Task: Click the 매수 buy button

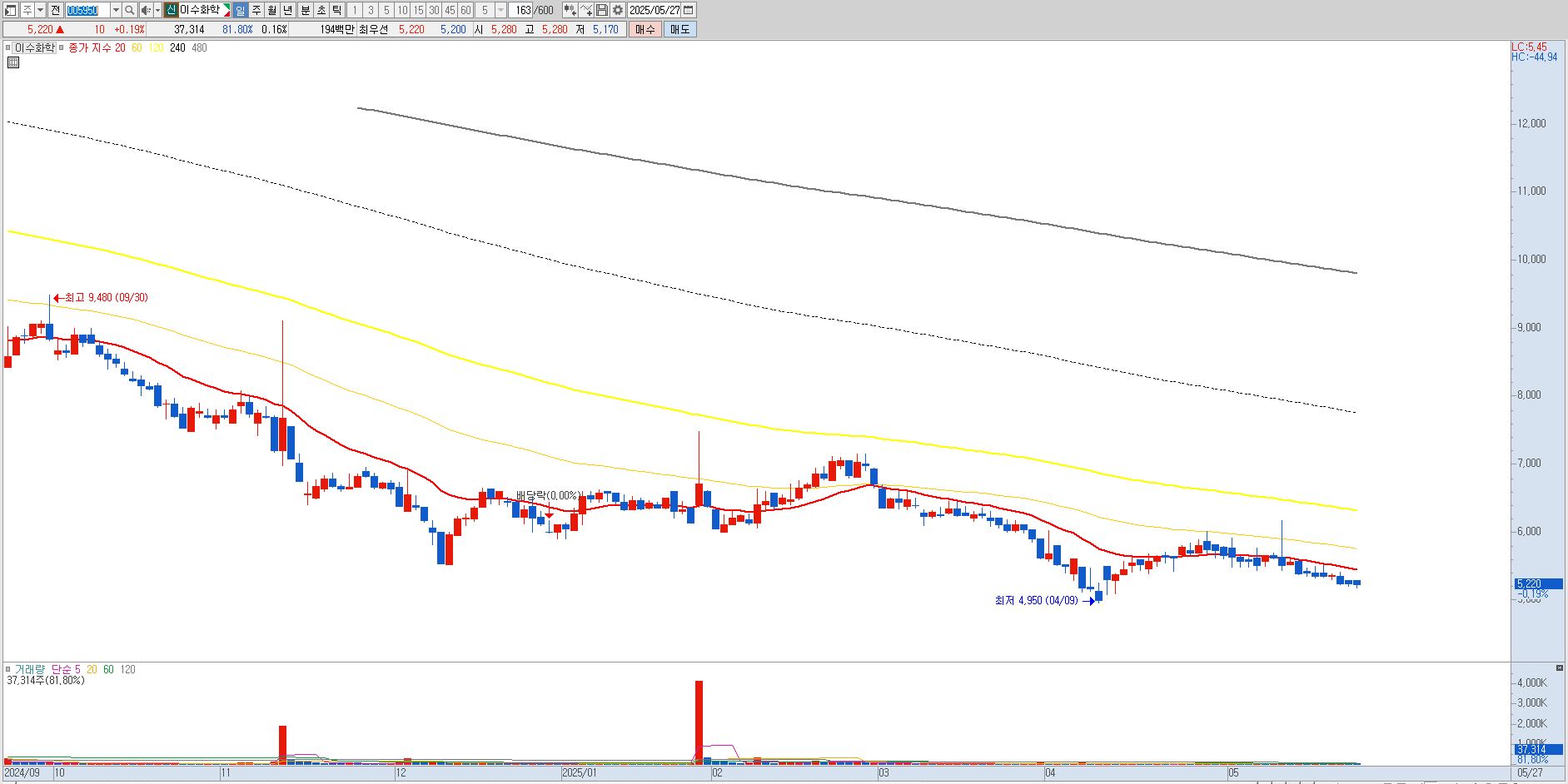Action: coord(645,29)
